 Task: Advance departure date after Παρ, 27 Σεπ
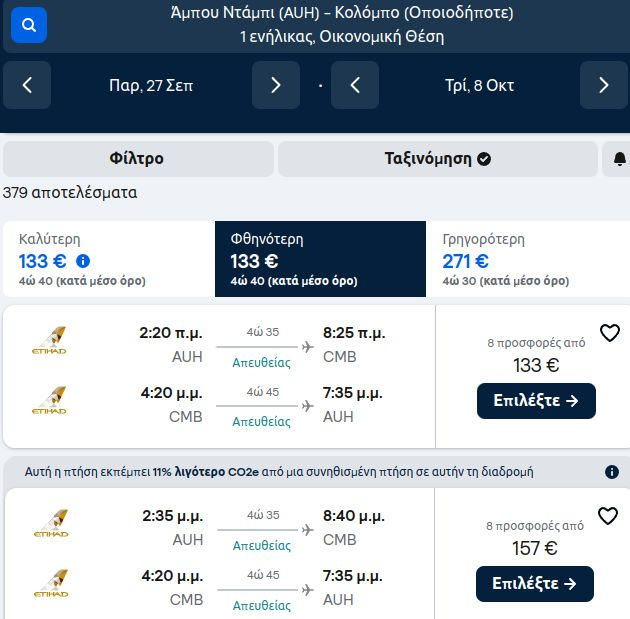[276, 85]
